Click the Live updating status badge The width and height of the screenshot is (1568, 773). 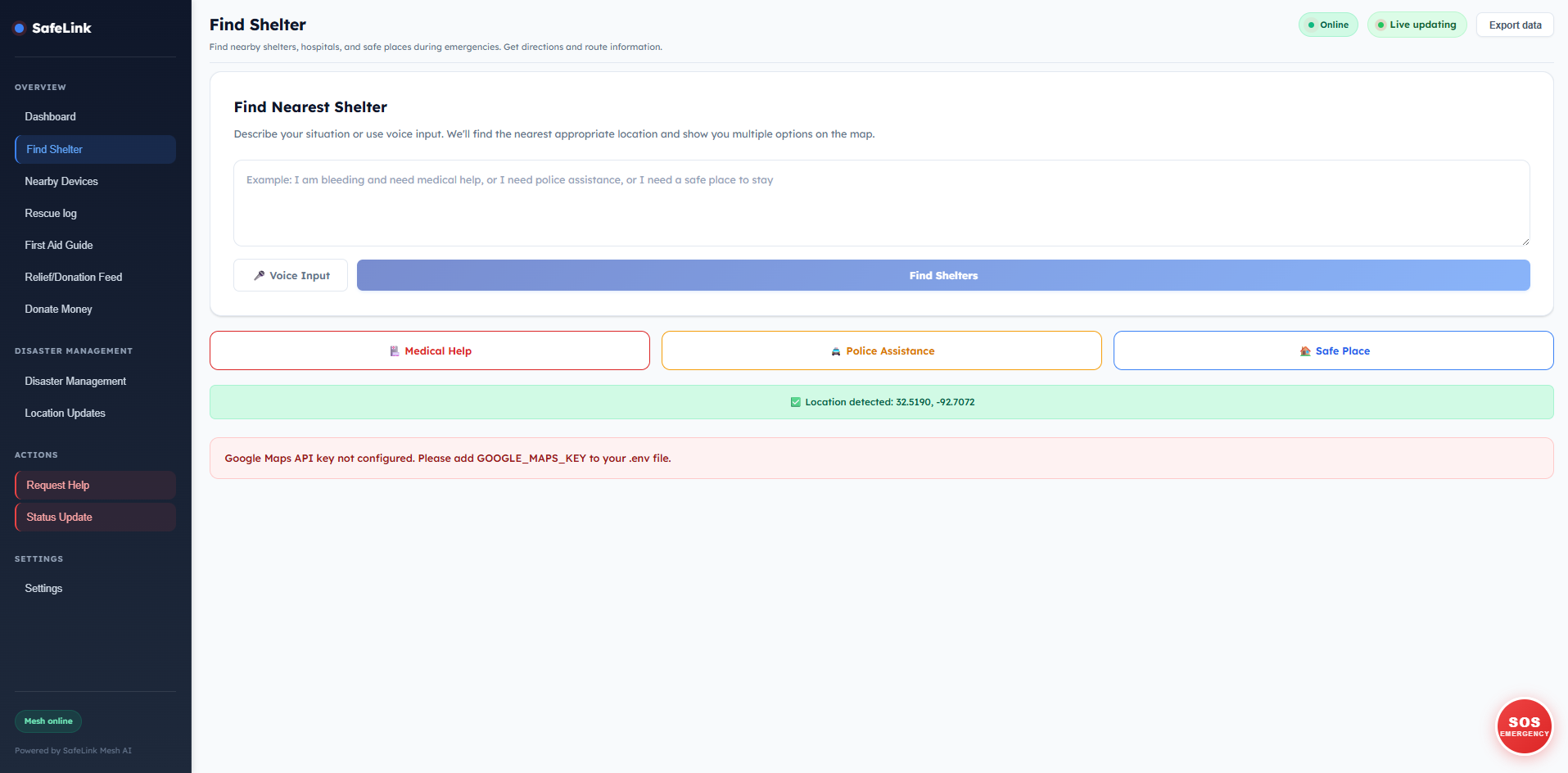point(1417,25)
